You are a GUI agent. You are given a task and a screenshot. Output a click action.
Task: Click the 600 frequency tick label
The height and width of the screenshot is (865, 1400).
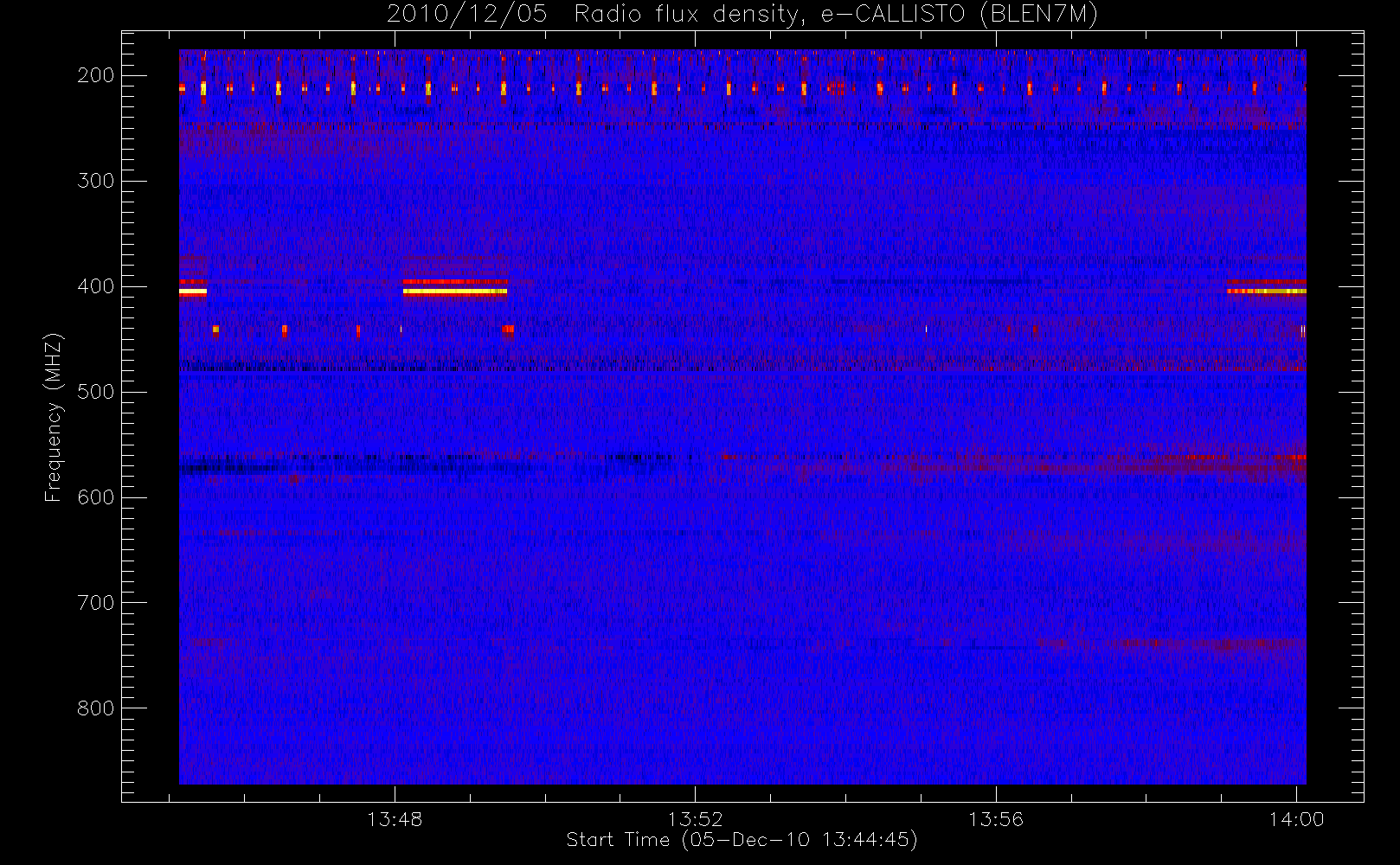tap(95, 497)
